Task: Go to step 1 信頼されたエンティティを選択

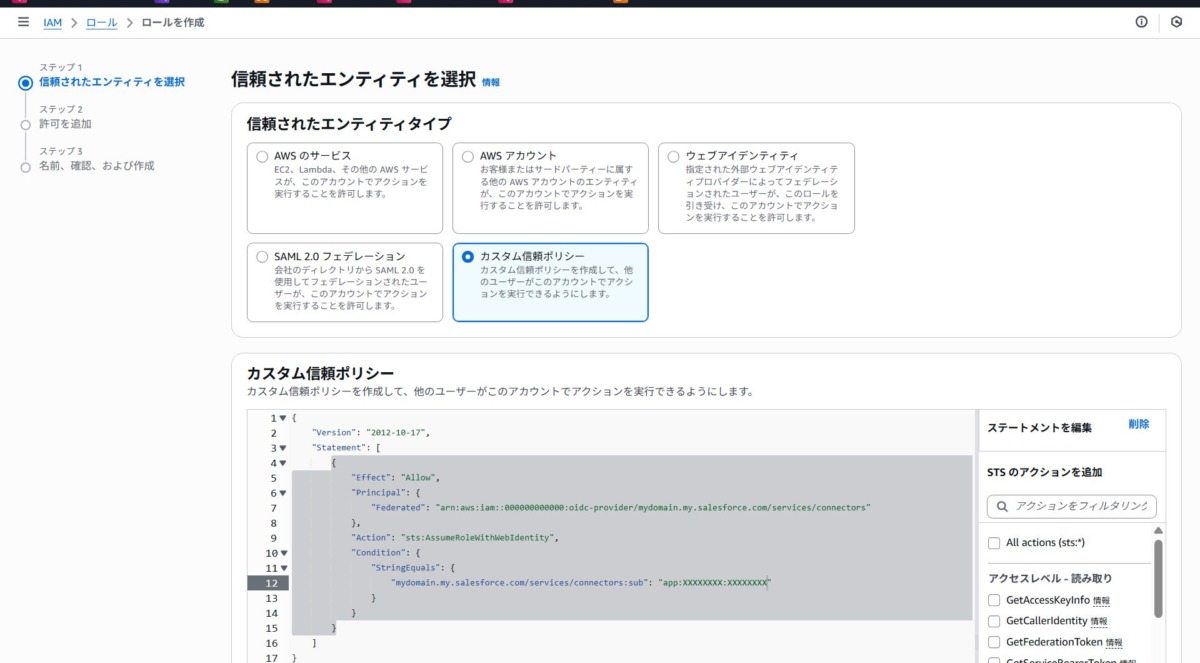Action: 112,82
